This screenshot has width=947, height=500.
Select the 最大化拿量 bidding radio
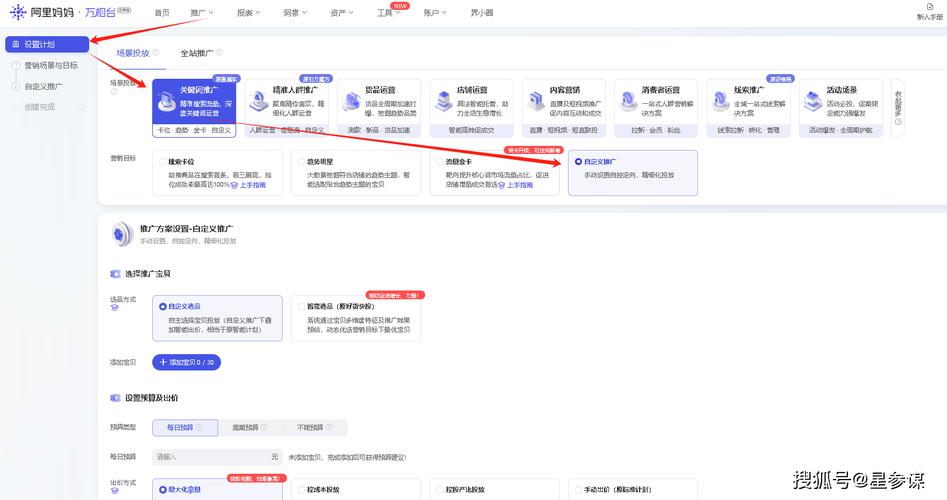163,490
